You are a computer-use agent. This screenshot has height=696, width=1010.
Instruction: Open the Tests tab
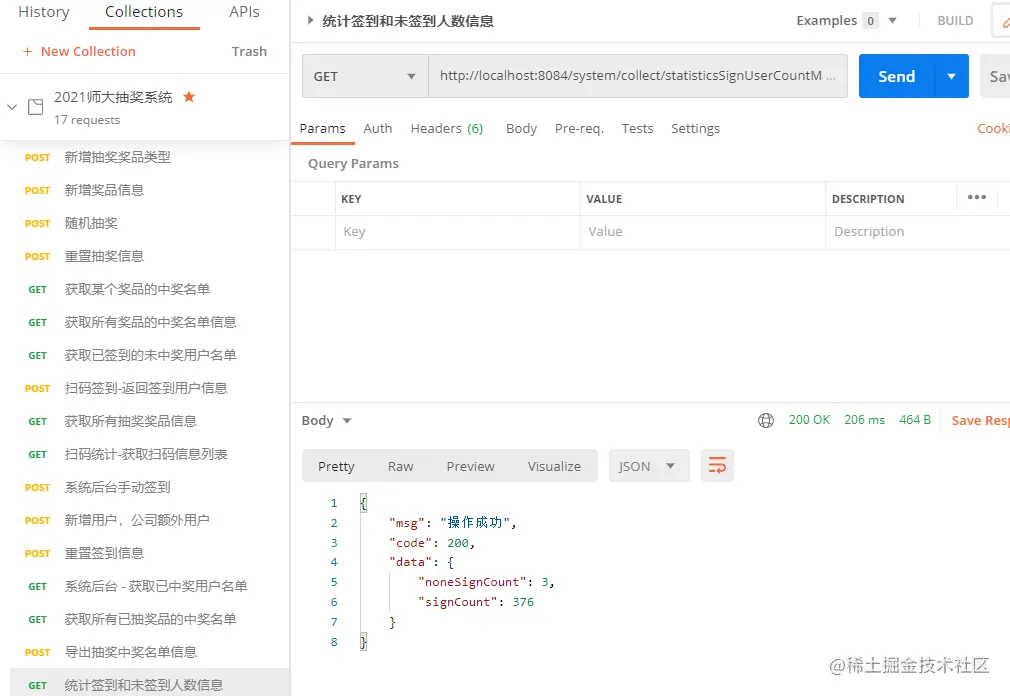coord(637,128)
